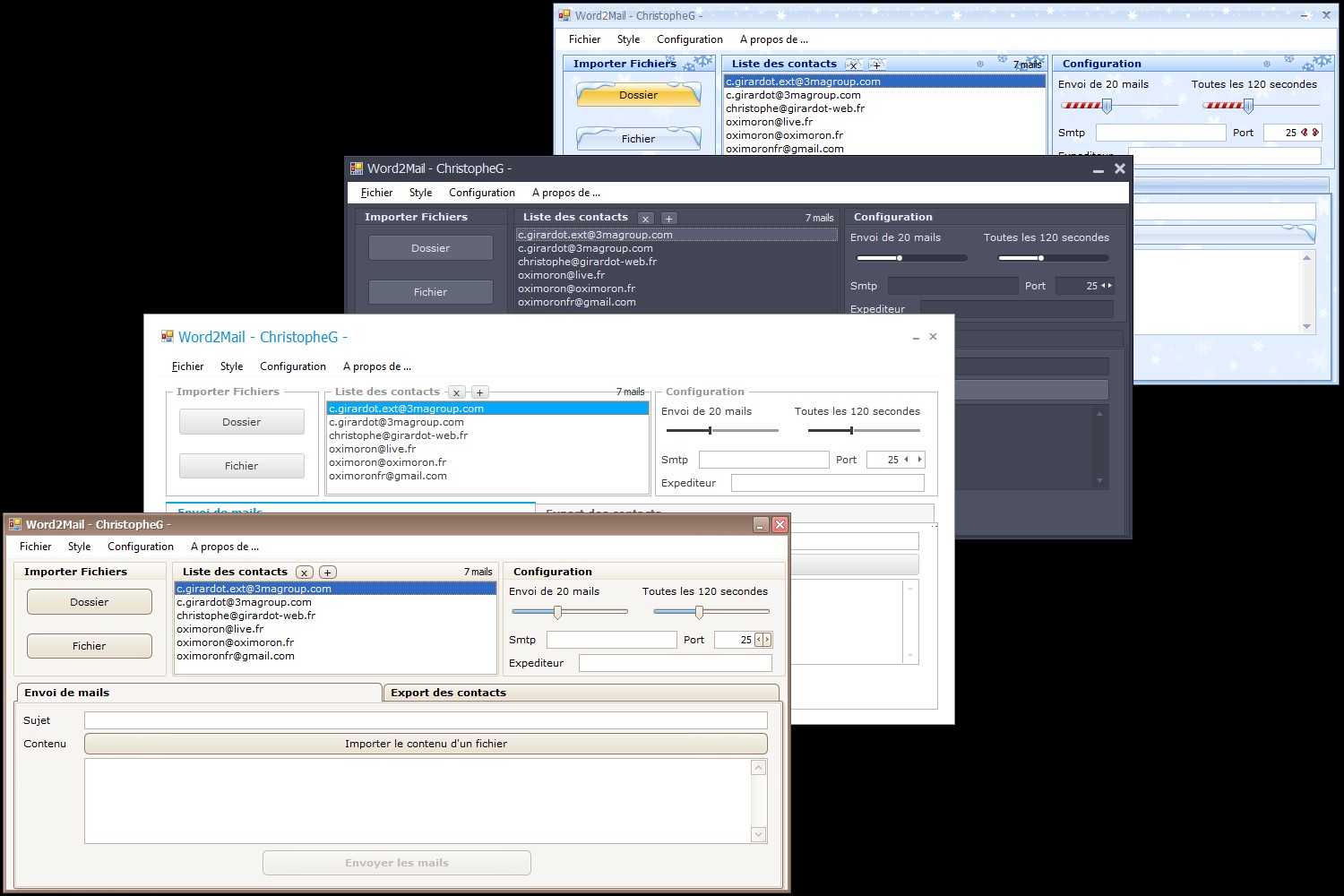
Task: Select oximoron@live.fr in white window list
Action: pyautogui.click(x=487, y=449)
